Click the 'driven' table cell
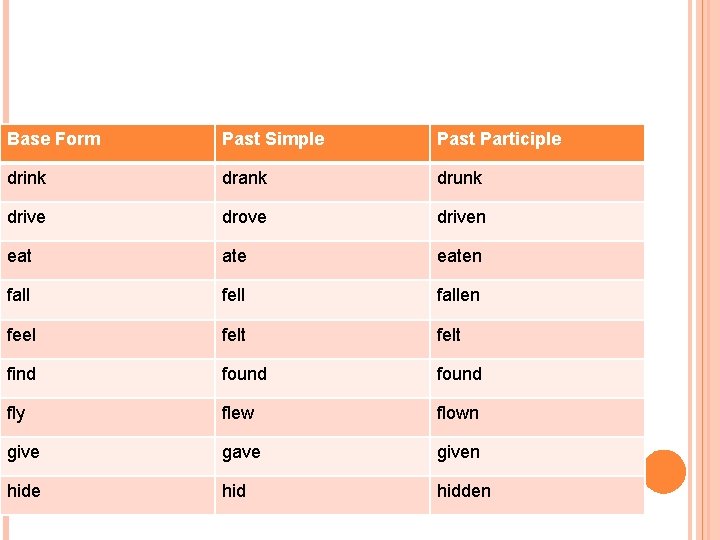The image size is (720, 540). tap(461, 217)
